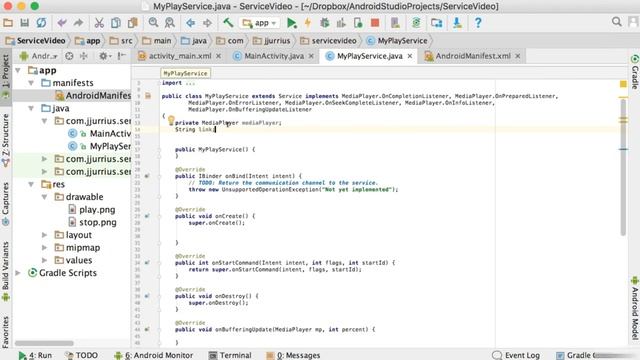Screen dimensions: 640x360
Task: Open the app run configuration dropdown
Action: click(x=260, y=23)
